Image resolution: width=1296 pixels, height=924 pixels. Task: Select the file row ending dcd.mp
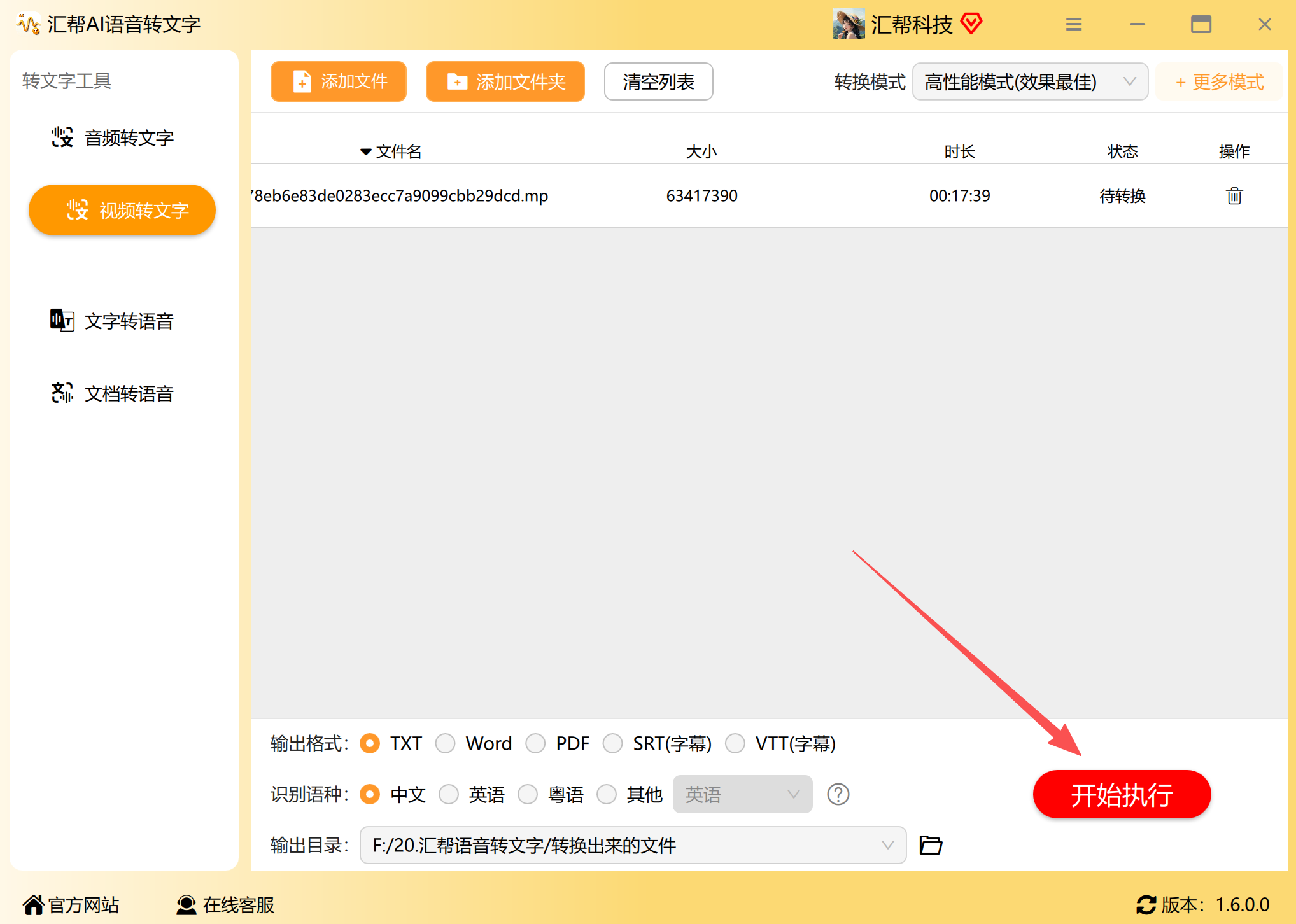769,195
